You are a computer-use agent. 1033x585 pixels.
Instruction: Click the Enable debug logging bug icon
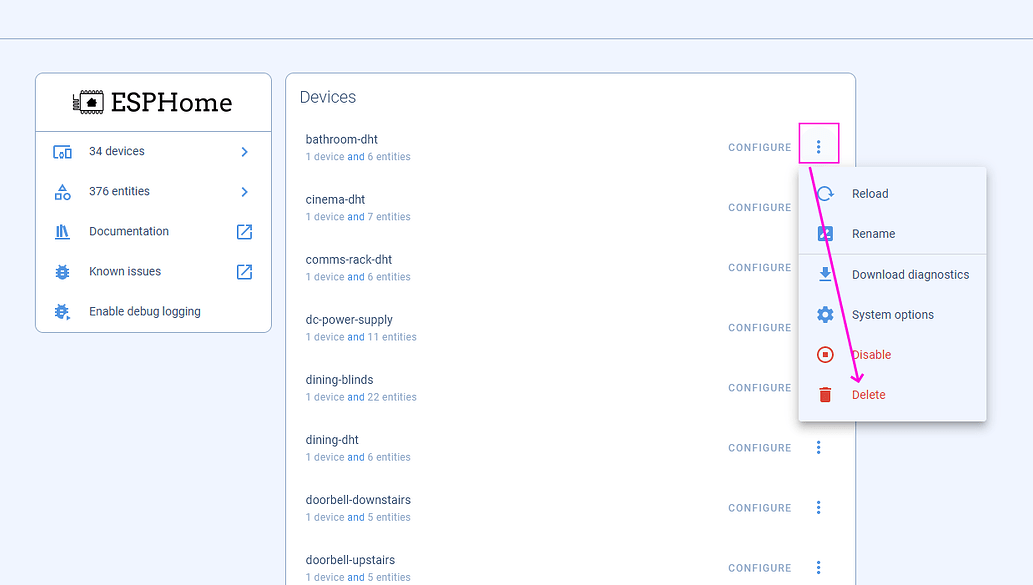click(60, 311)
